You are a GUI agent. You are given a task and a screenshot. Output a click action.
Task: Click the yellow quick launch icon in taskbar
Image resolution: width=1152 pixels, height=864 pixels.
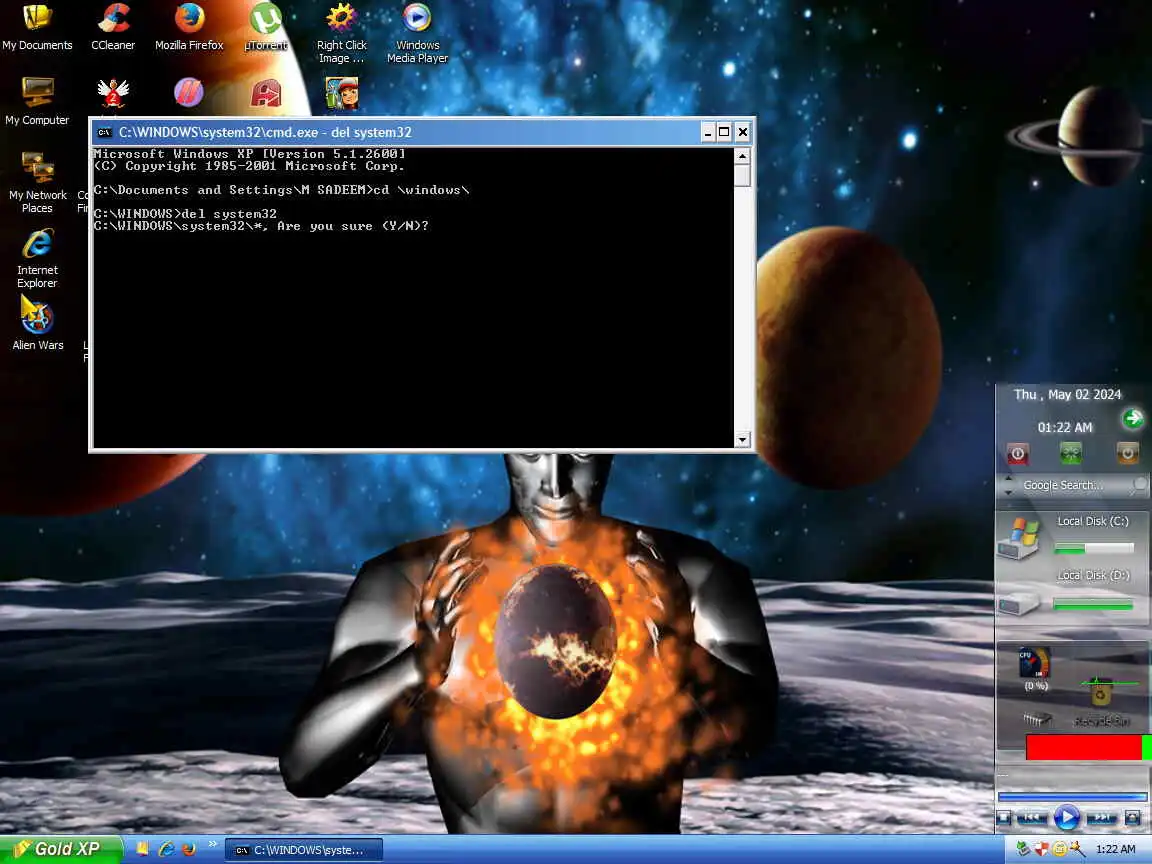coord(143,849)
